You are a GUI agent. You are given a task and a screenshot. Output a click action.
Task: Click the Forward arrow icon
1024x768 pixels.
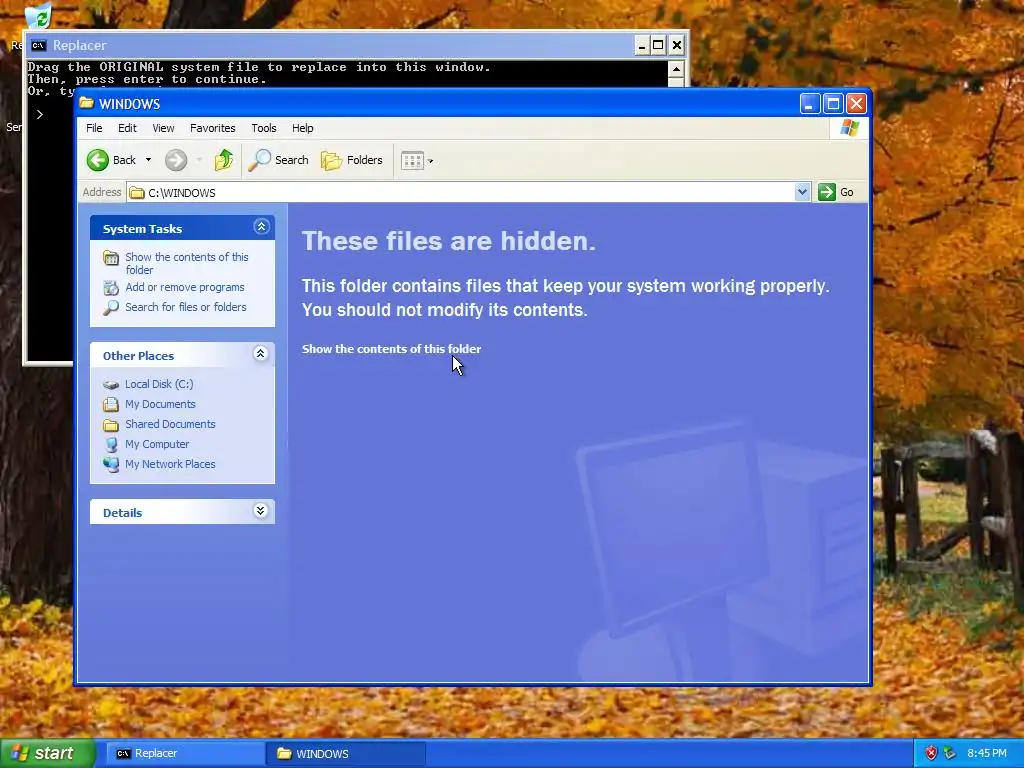pyautogui.click(x=176, y=160)
